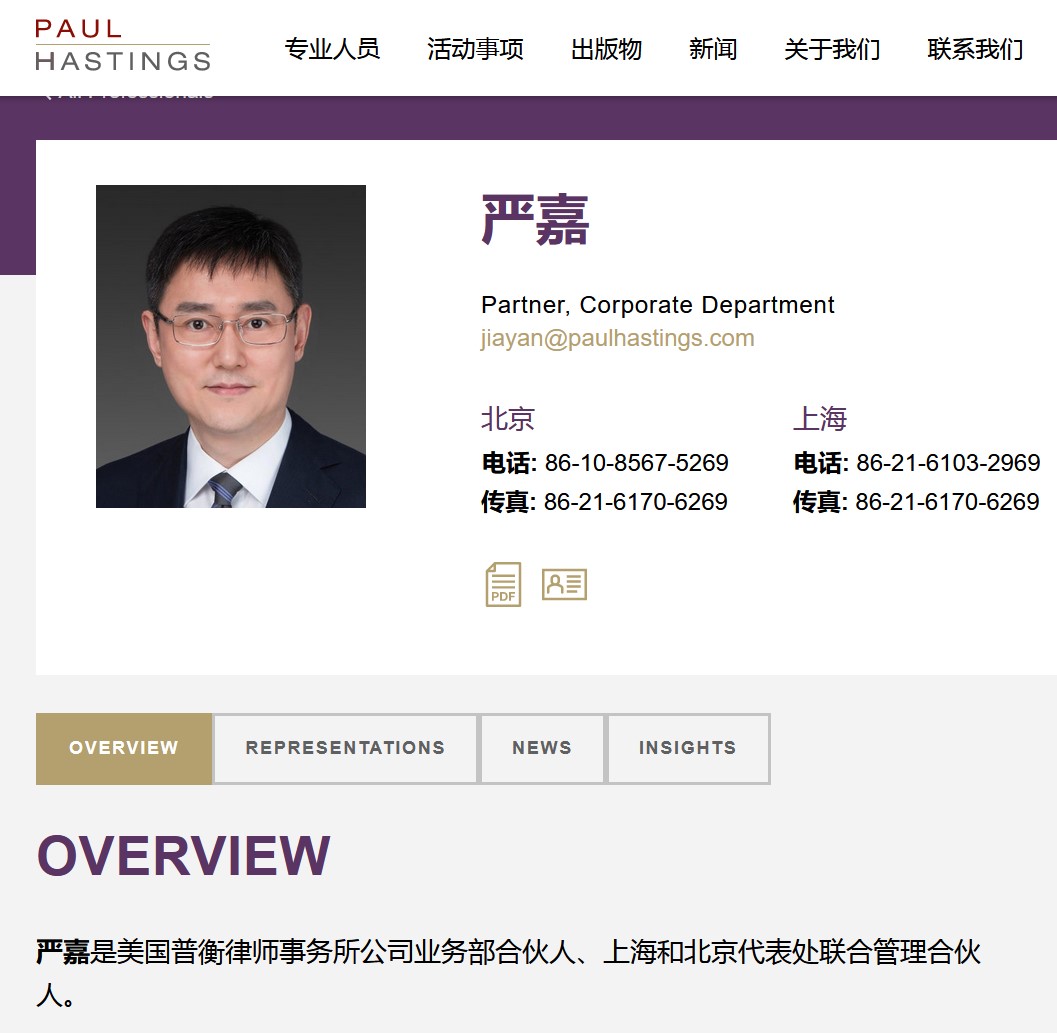The height and width of the screenshot is (1033, 1057).
Task: Switch to the Representations tab
Action: [x=345, y=748]
